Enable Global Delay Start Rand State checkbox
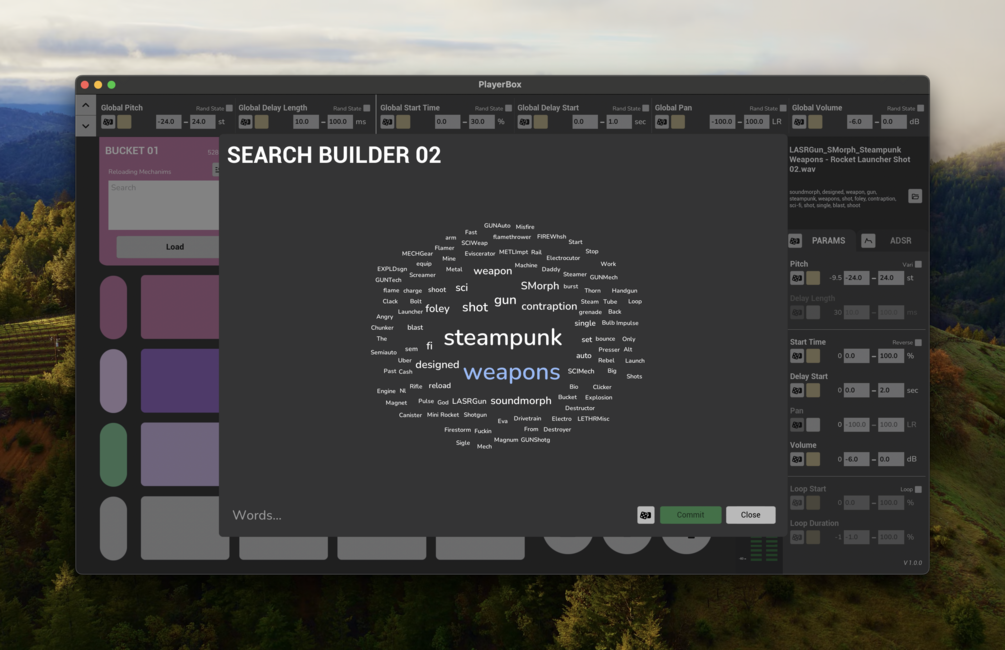 tap(645, 108)
